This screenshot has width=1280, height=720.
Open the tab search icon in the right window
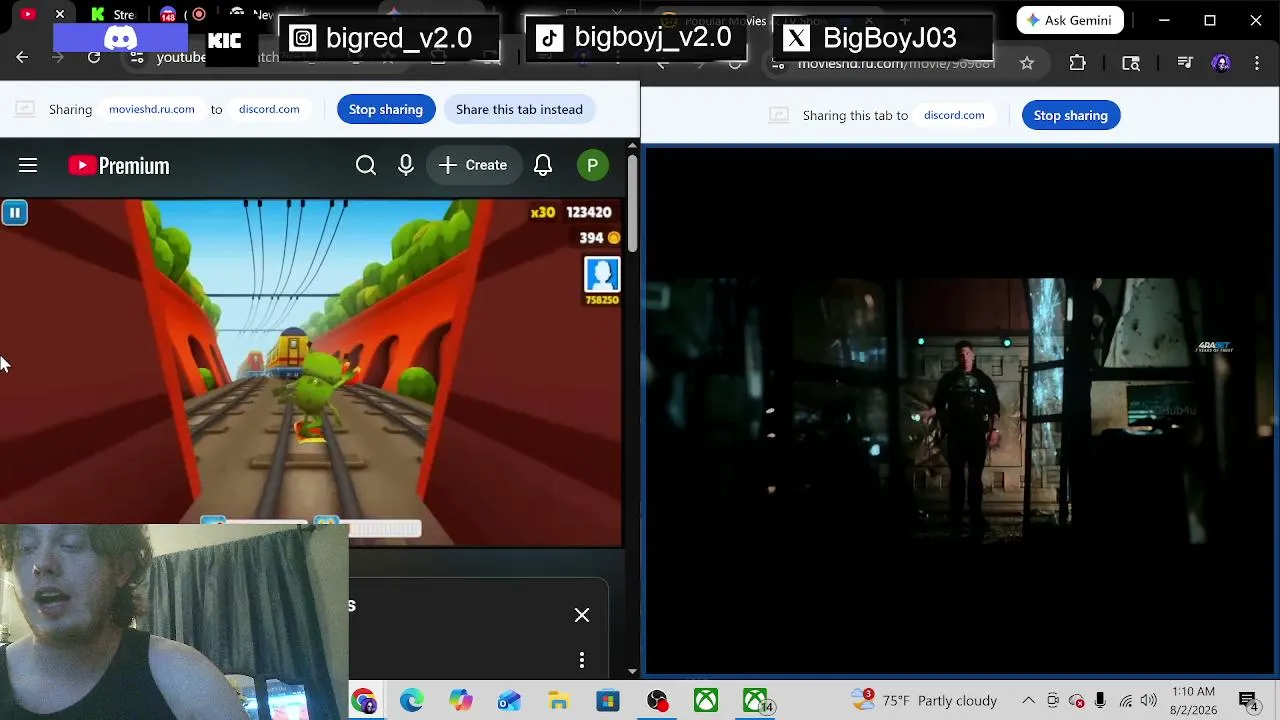[1131, 63]
